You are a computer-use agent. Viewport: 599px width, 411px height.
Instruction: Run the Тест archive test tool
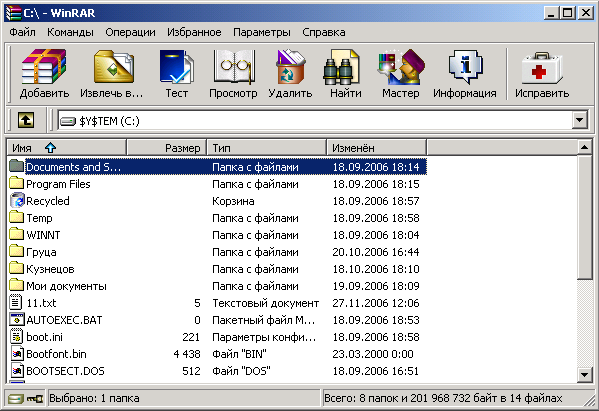[176, 73]
